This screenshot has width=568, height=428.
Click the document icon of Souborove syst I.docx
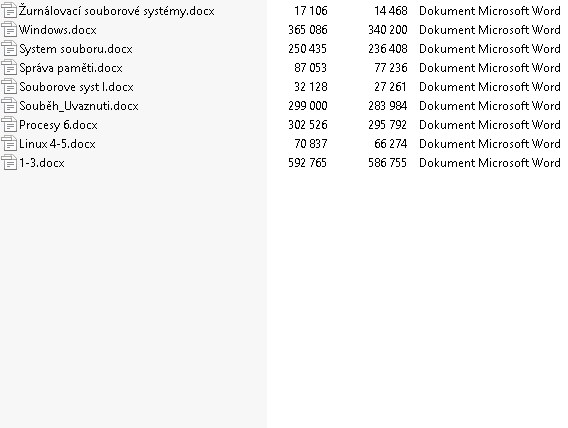9,87
